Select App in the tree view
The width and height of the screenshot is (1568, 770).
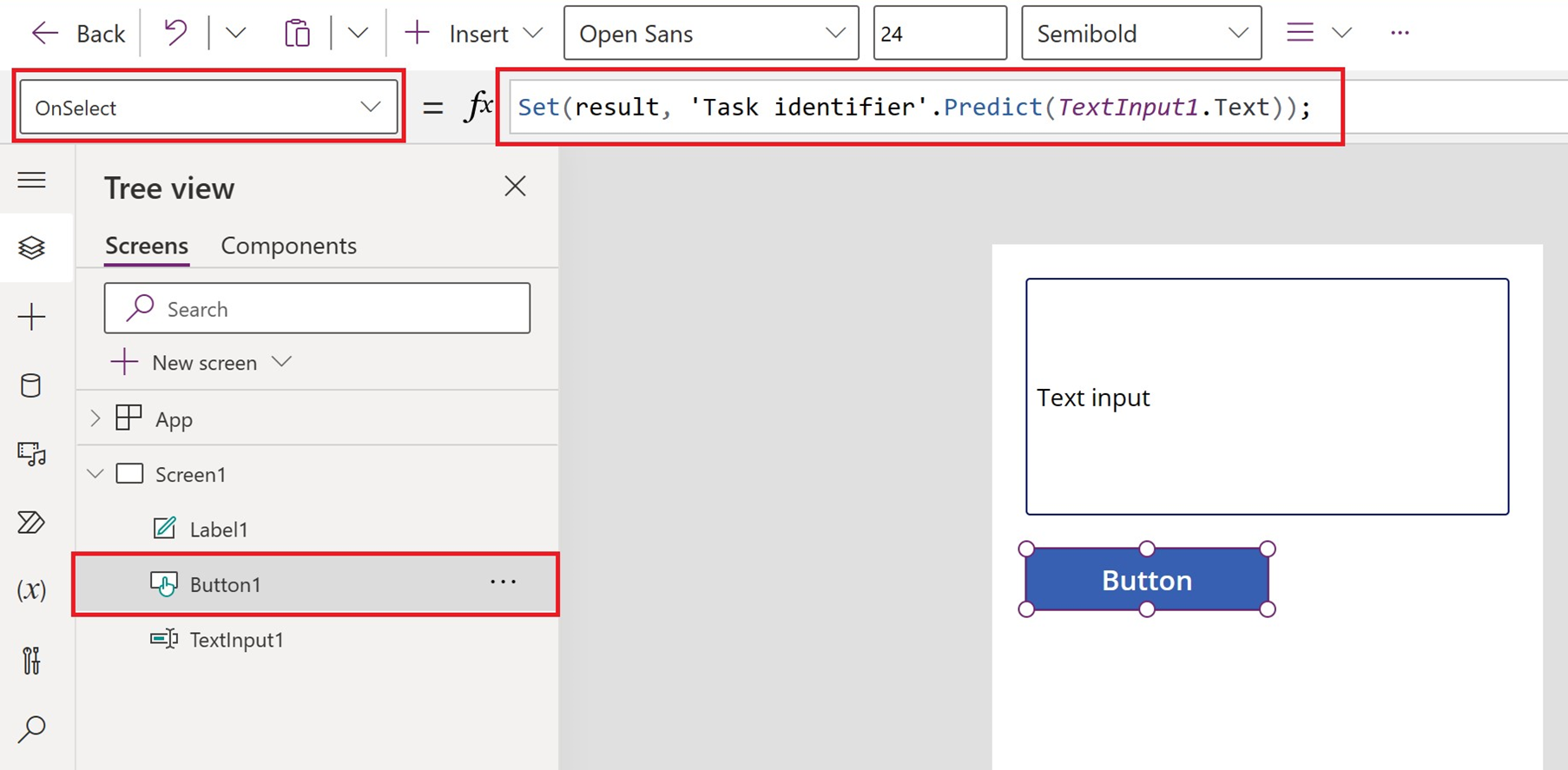pos(174,419)
